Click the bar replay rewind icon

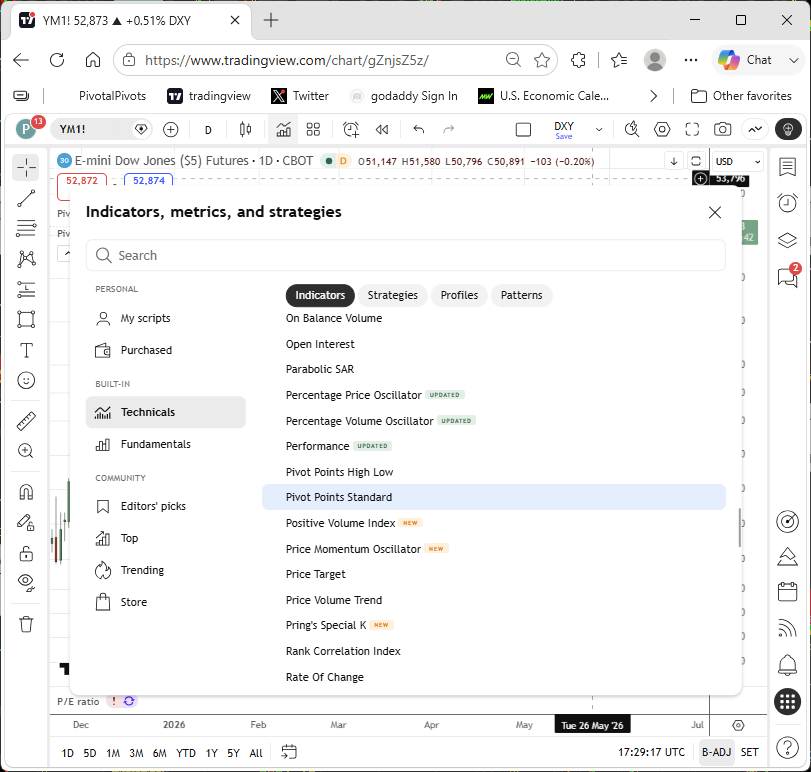click(x=382, y=129)
